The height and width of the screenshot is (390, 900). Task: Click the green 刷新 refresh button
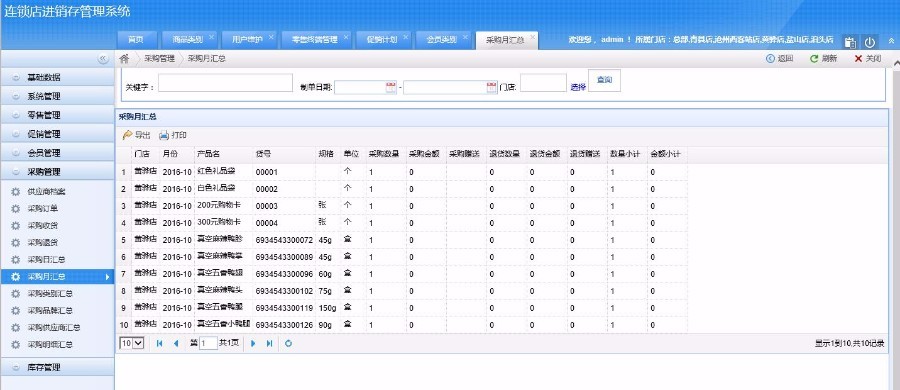823,59
